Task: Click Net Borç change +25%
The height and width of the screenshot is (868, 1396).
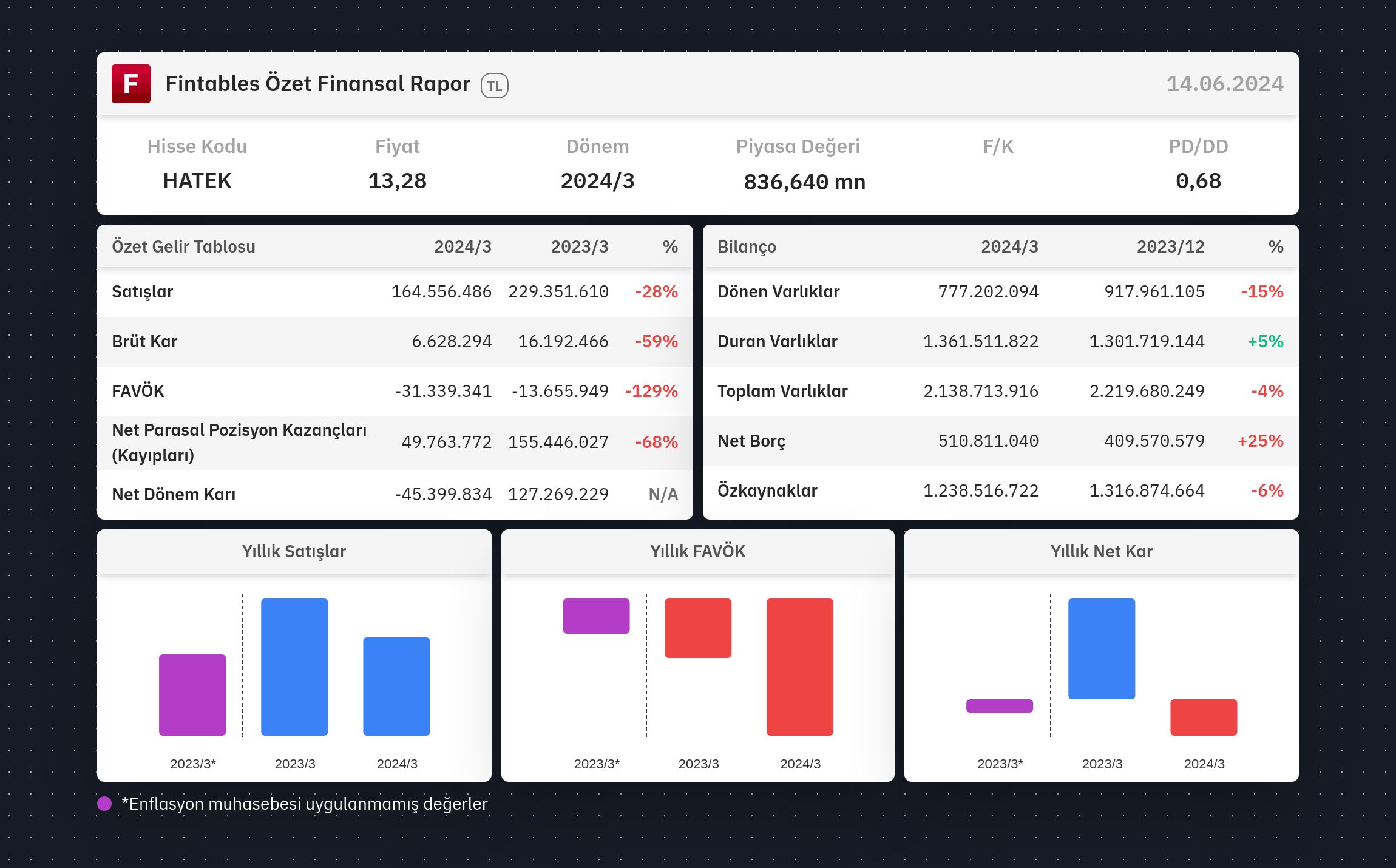Action: (1261, 441)
